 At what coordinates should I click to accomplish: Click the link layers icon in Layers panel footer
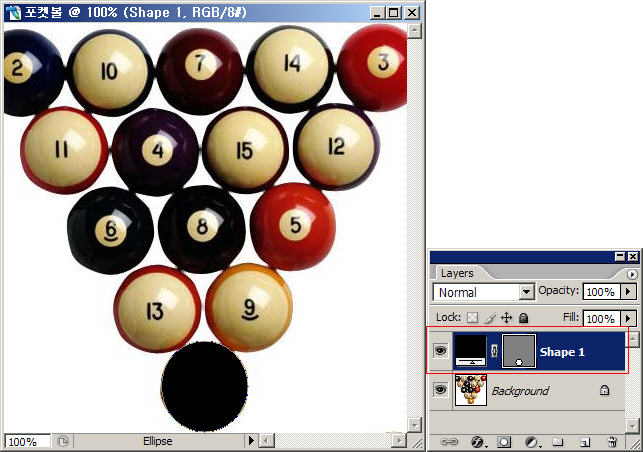pyautogui.click(x=449, y=442)
